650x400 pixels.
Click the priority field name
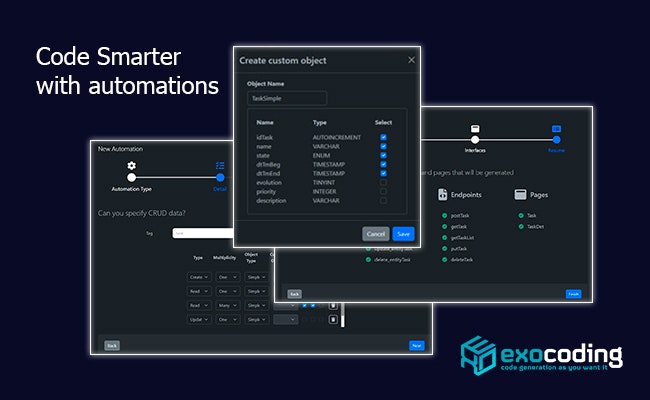pos(266,192)
